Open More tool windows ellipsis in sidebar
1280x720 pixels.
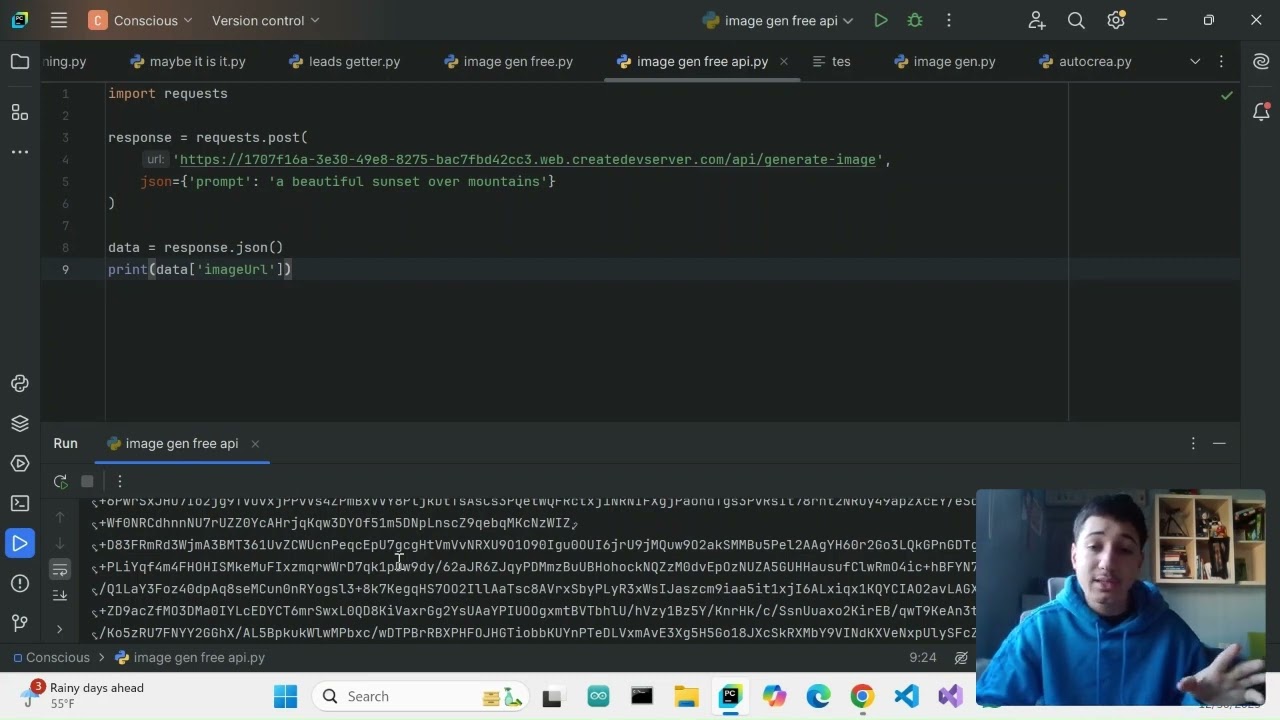[20, 152]
